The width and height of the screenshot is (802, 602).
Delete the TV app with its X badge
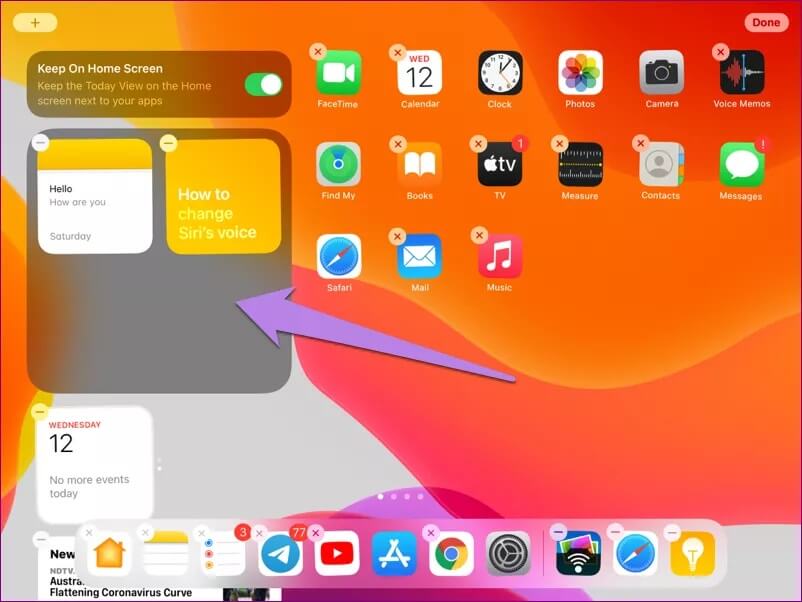pyautogui.click(x=478, y=144)
